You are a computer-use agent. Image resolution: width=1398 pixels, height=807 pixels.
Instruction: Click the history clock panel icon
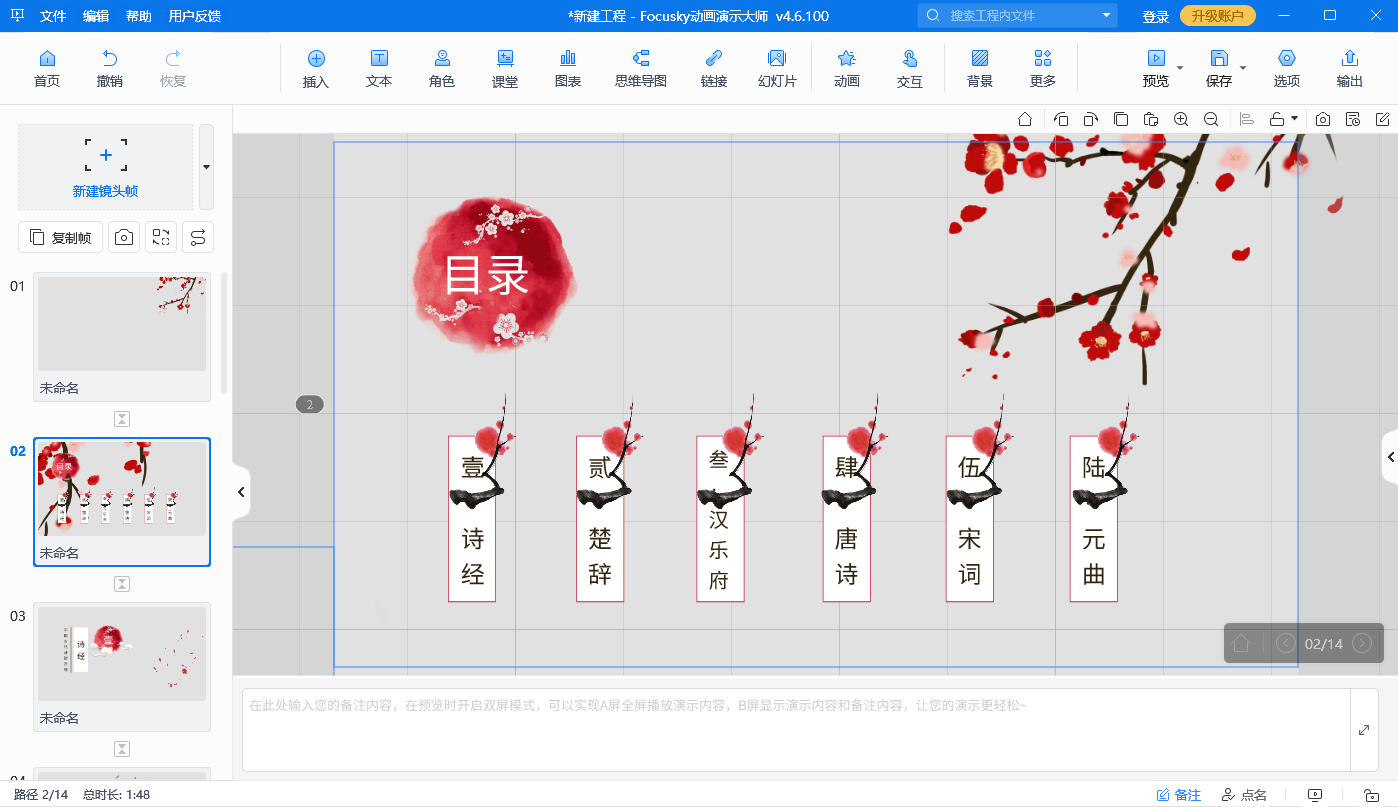[x=1353, y=119]
